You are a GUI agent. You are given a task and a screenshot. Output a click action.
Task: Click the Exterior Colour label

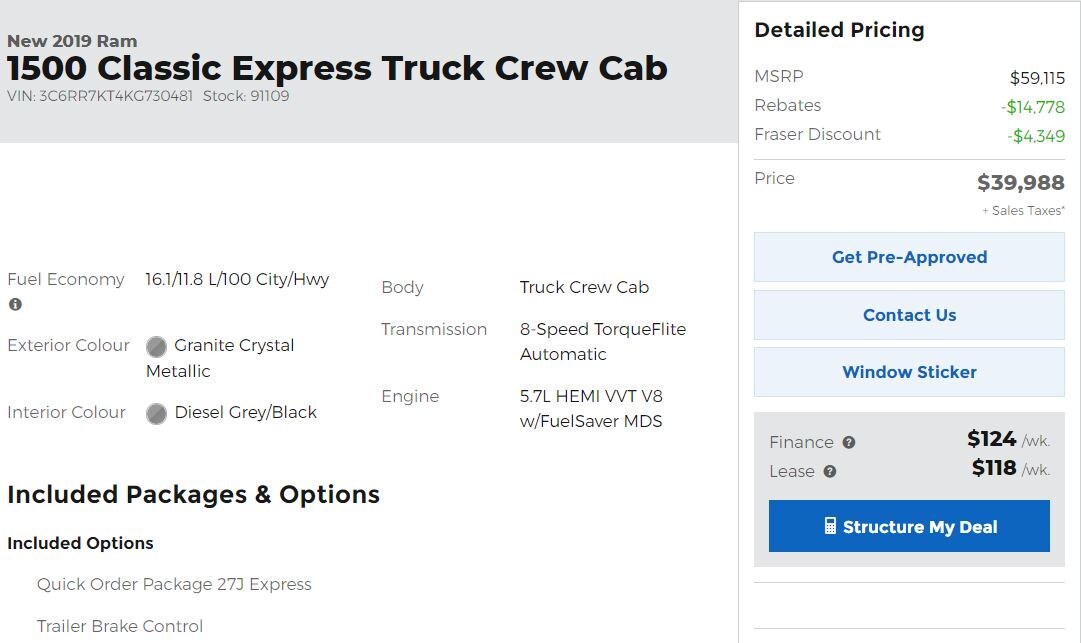68,345
